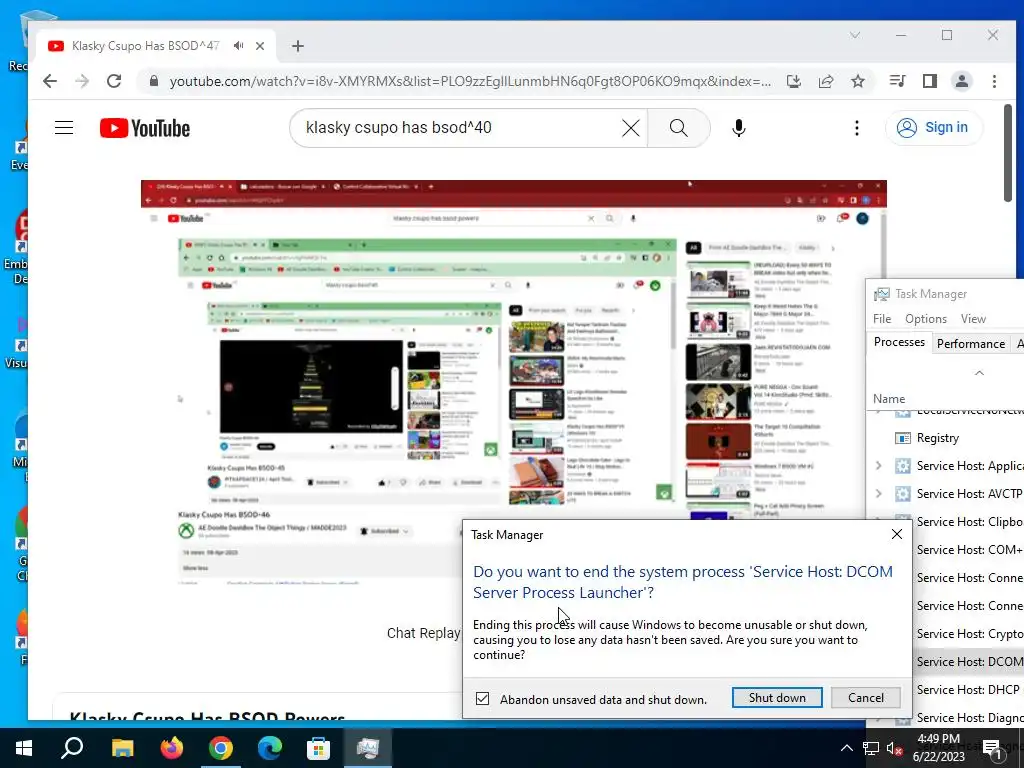Open the notifications action center
Image resolution: width=1024 pixels, height=768 pixels.
click(993, 748)
